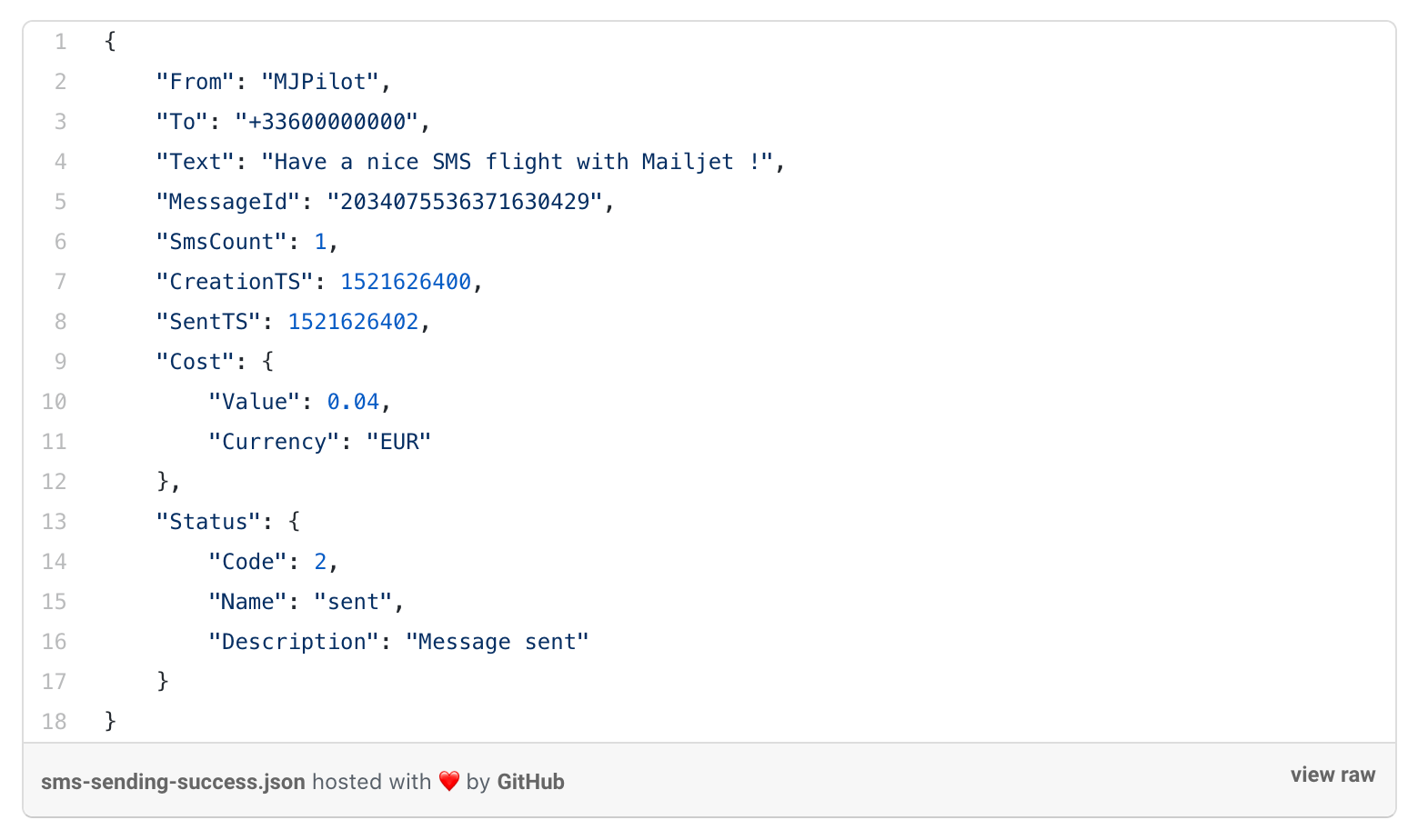Click the "Text" key on line 4

coord(196,162)
